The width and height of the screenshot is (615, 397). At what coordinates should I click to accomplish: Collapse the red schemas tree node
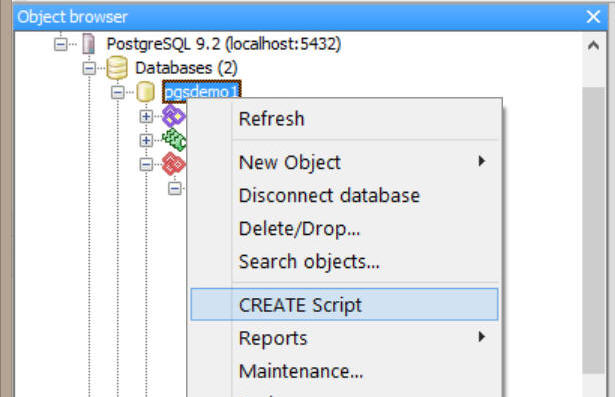(146, 164)
